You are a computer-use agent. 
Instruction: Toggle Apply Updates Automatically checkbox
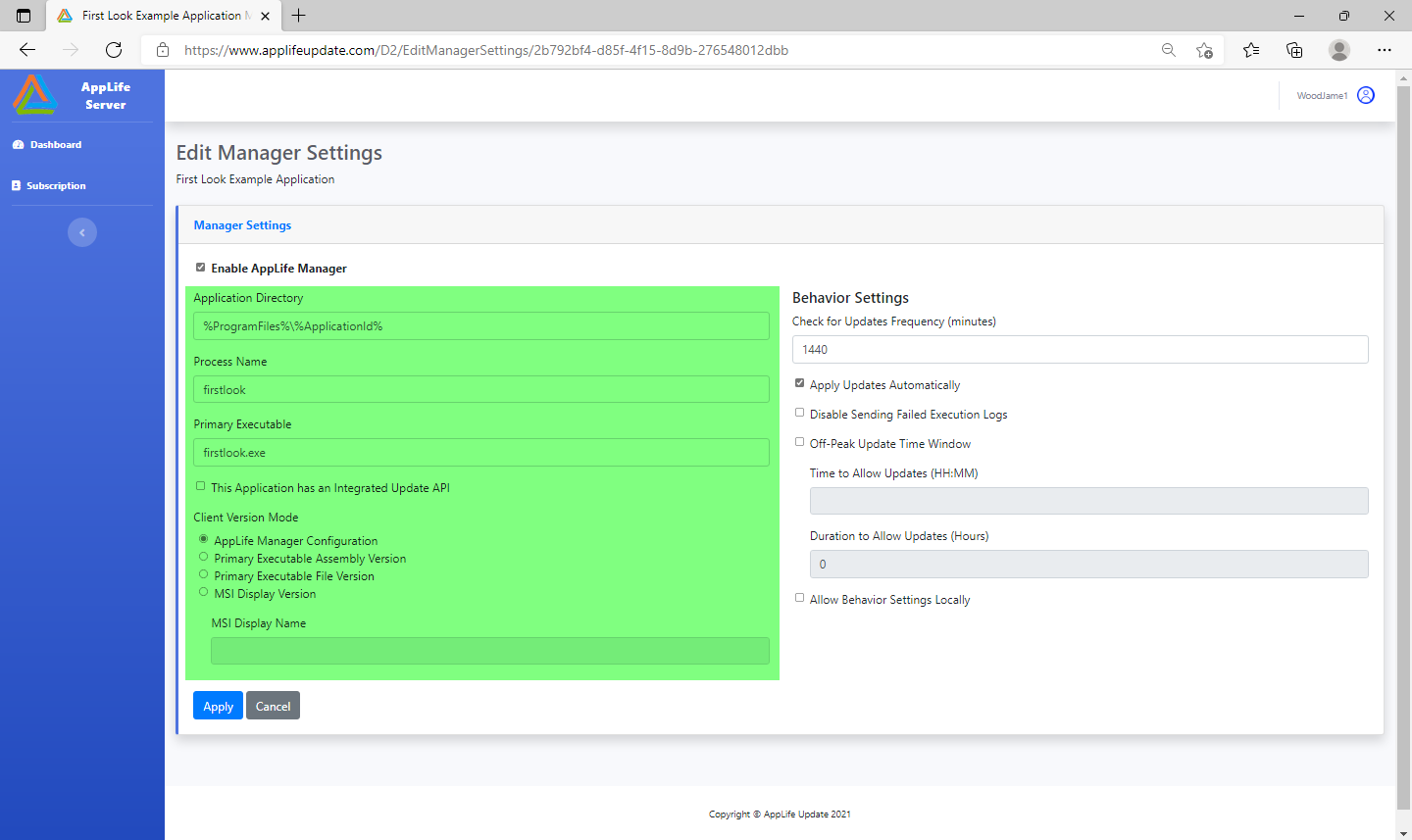coord(799,383)
